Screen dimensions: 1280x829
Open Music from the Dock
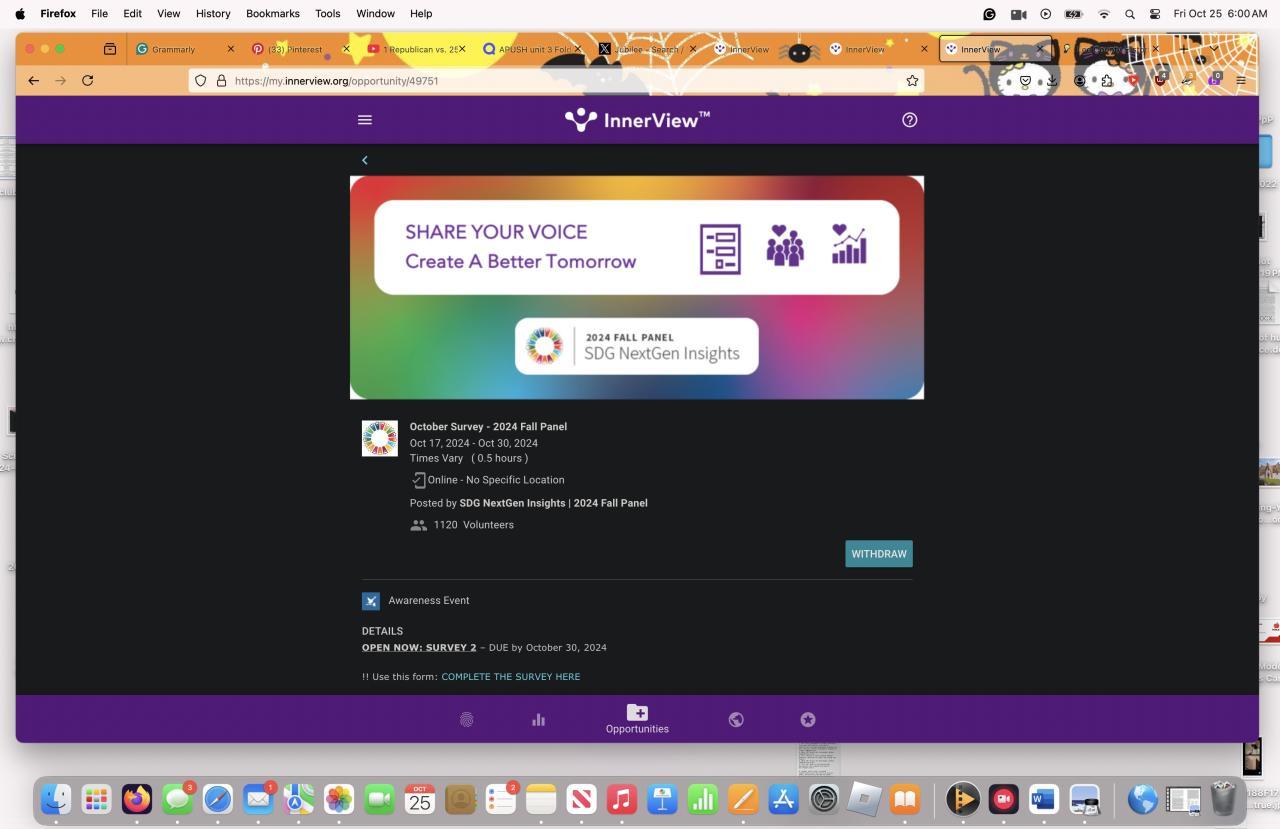pyautogui.click(x=622, y=799)
